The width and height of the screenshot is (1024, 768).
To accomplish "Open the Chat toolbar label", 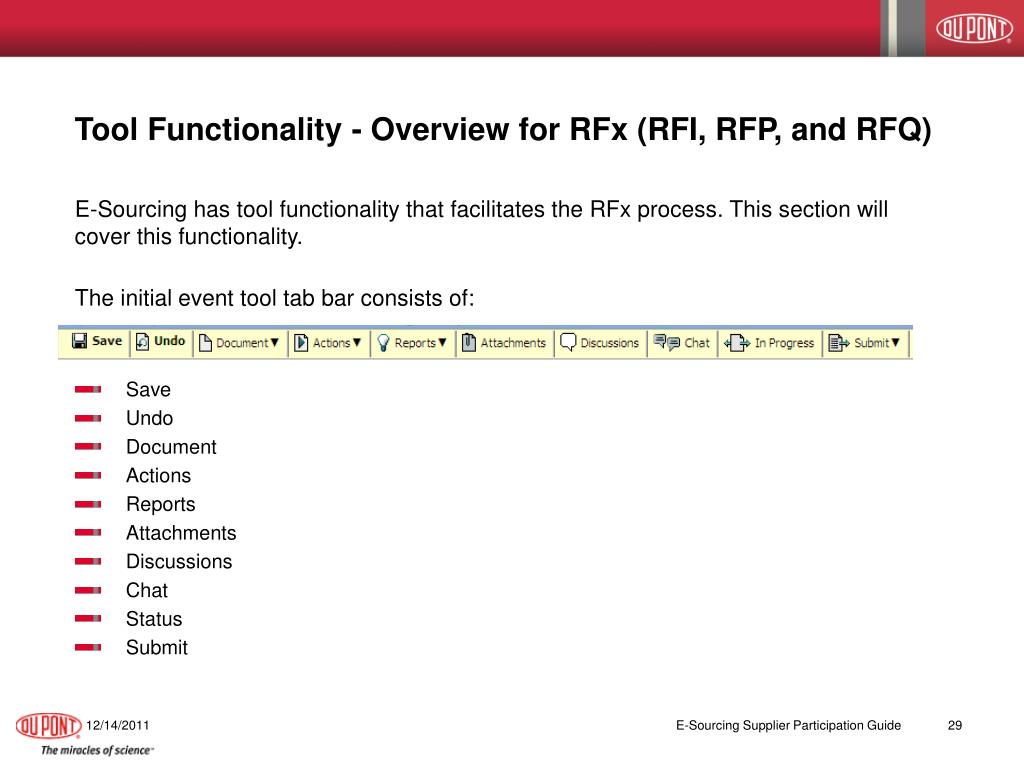I will tap(697, 343).
